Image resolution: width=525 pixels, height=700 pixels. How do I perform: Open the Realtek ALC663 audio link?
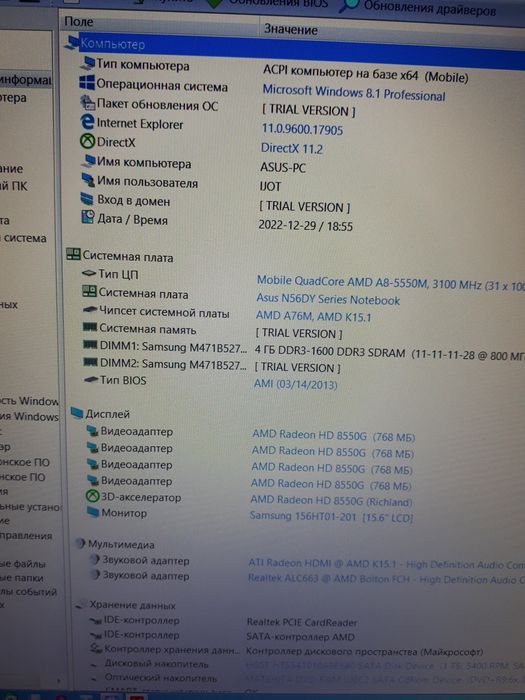click(386, 579)
